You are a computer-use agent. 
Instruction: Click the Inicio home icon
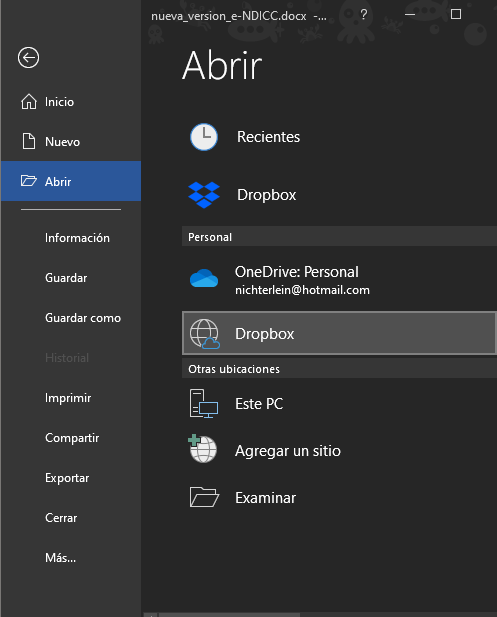point(29,102)
